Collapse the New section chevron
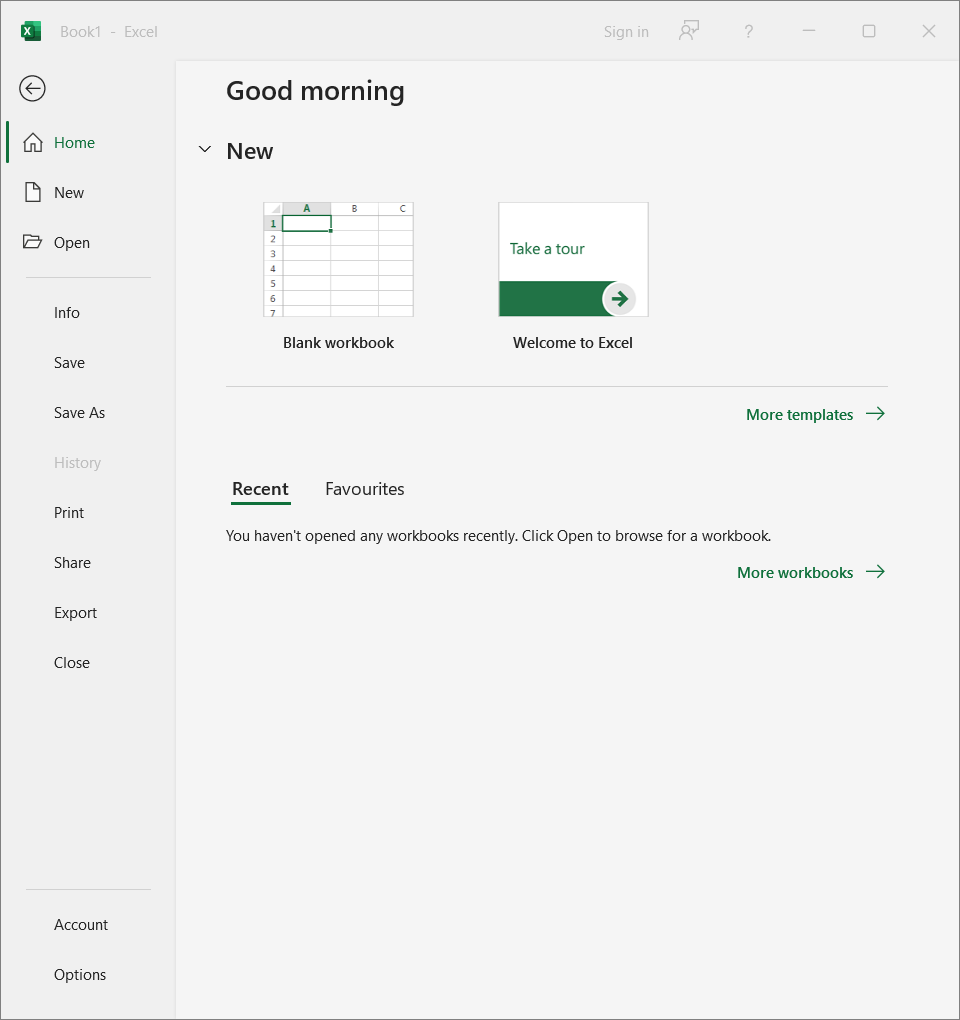This screenshot has height=1020, width=960. pyautogui.click(x=205, y=150)
